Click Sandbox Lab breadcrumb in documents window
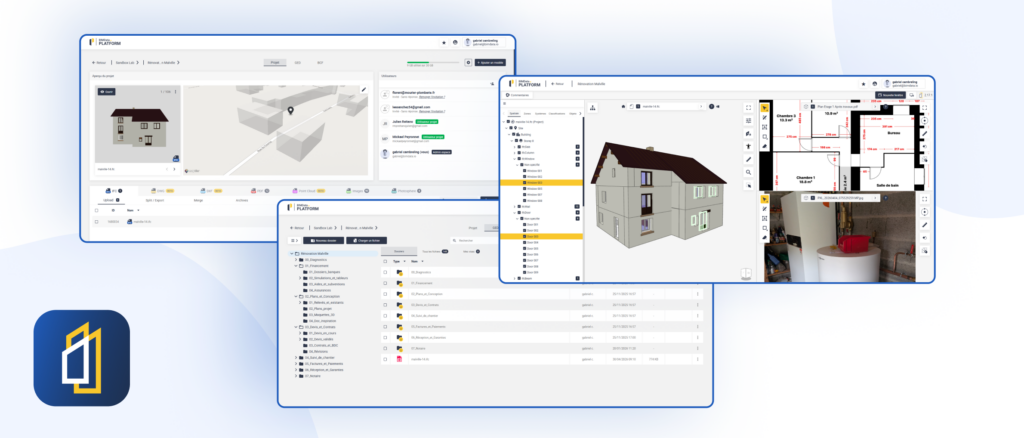 323,228
